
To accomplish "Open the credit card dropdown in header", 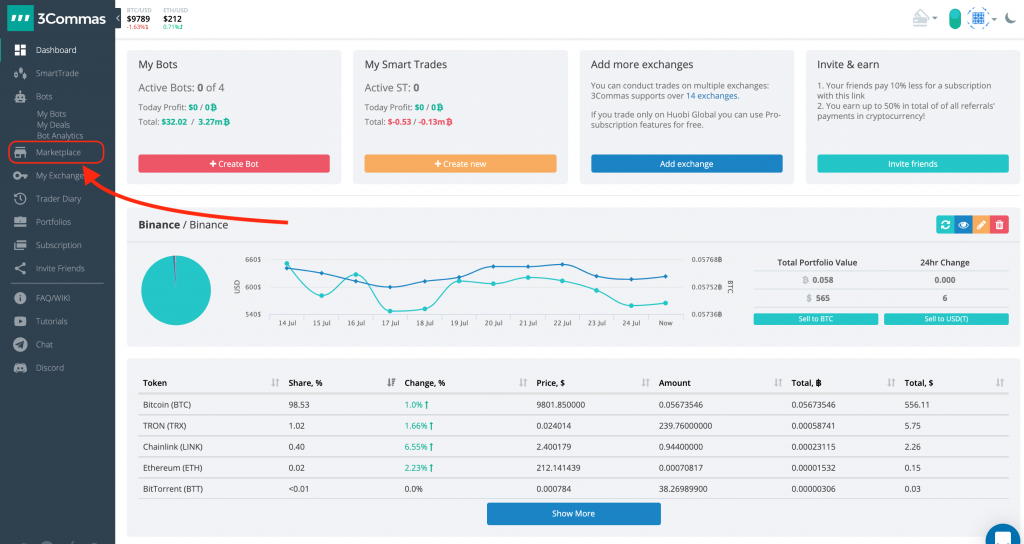I will pyautogui.click(x=925, y=18).
